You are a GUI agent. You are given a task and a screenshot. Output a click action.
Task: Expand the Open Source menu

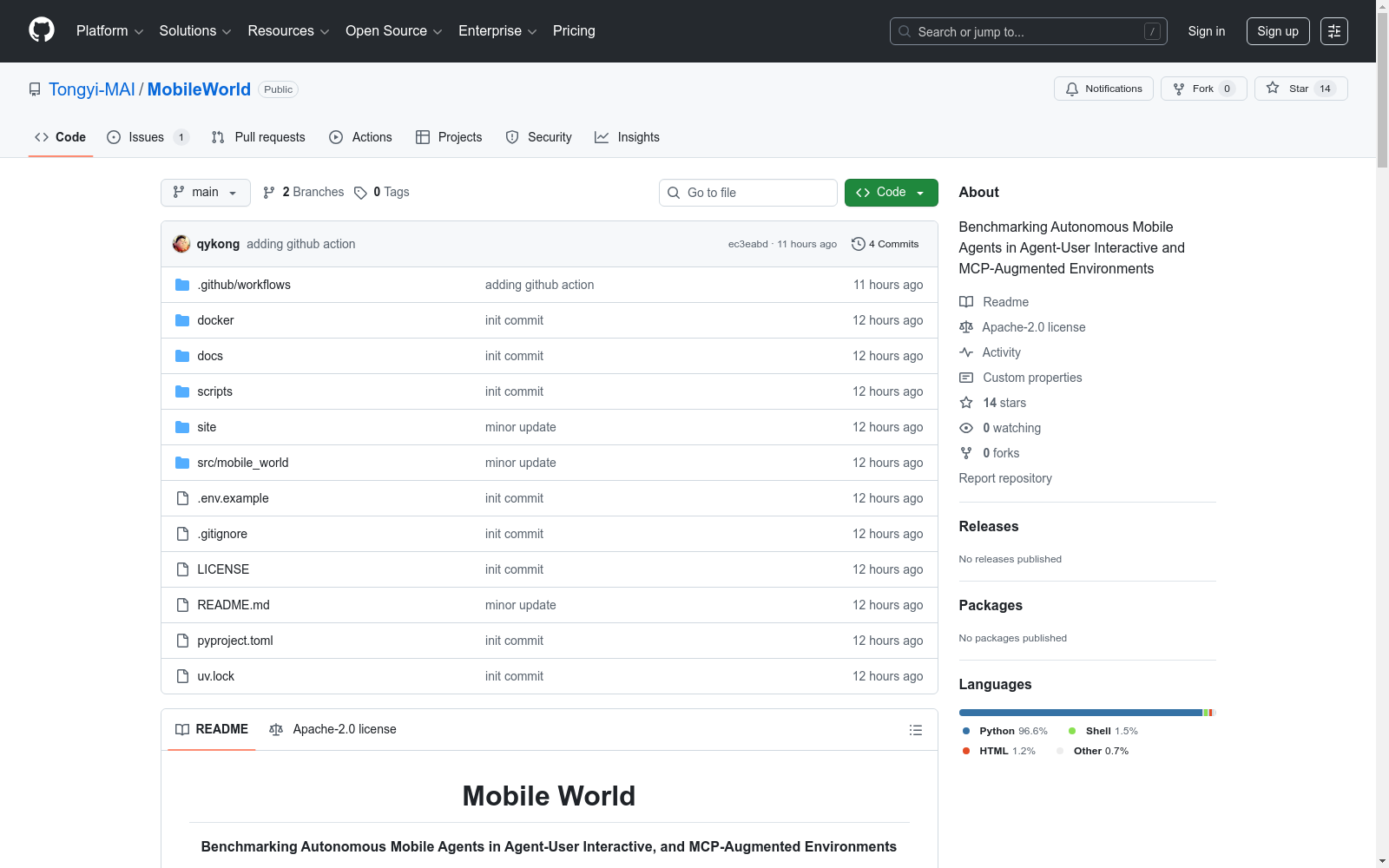click(x=394, y=31)
